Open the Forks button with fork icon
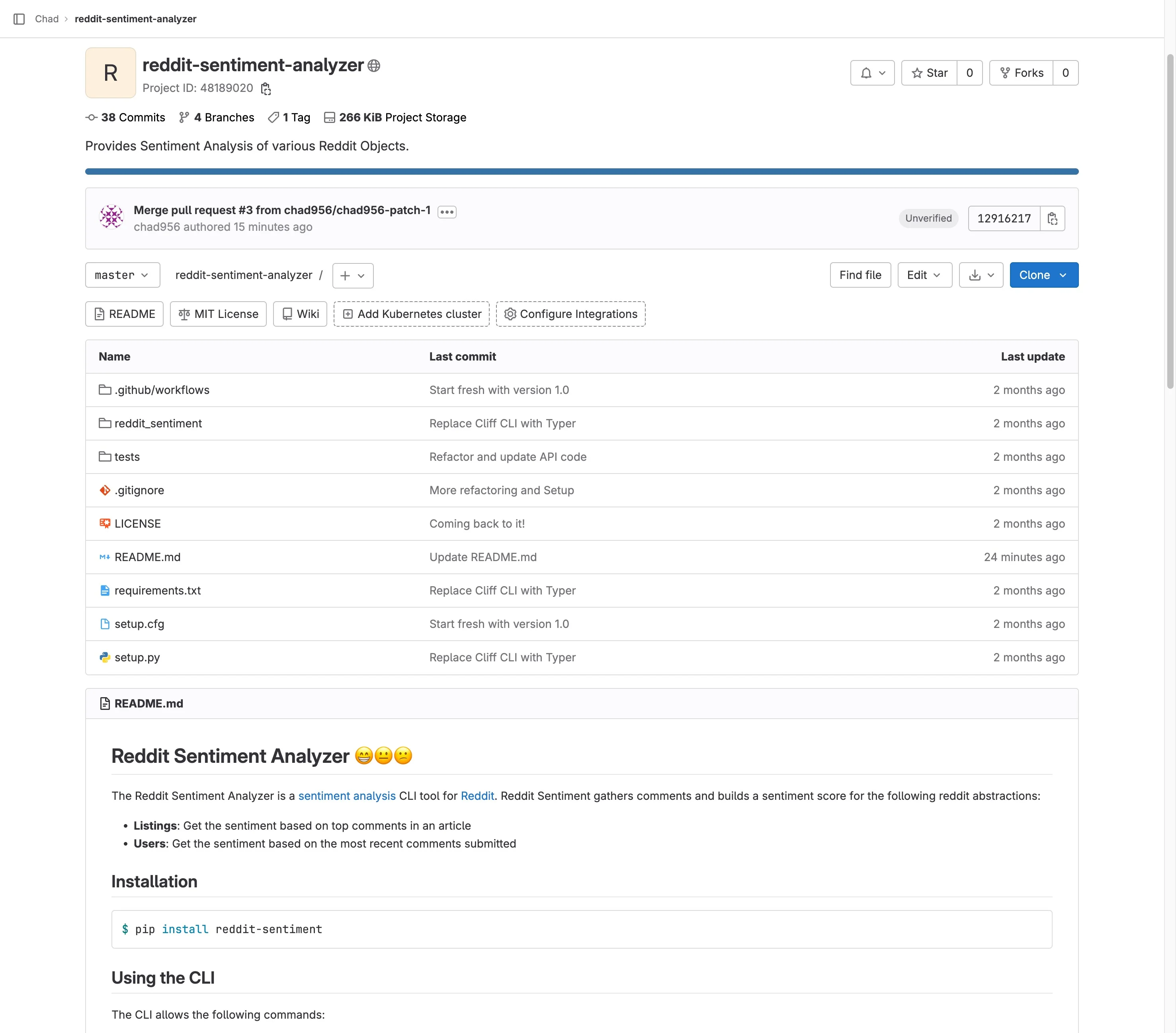This screenshot has height=1033, width=1176. coord(1021,73)
